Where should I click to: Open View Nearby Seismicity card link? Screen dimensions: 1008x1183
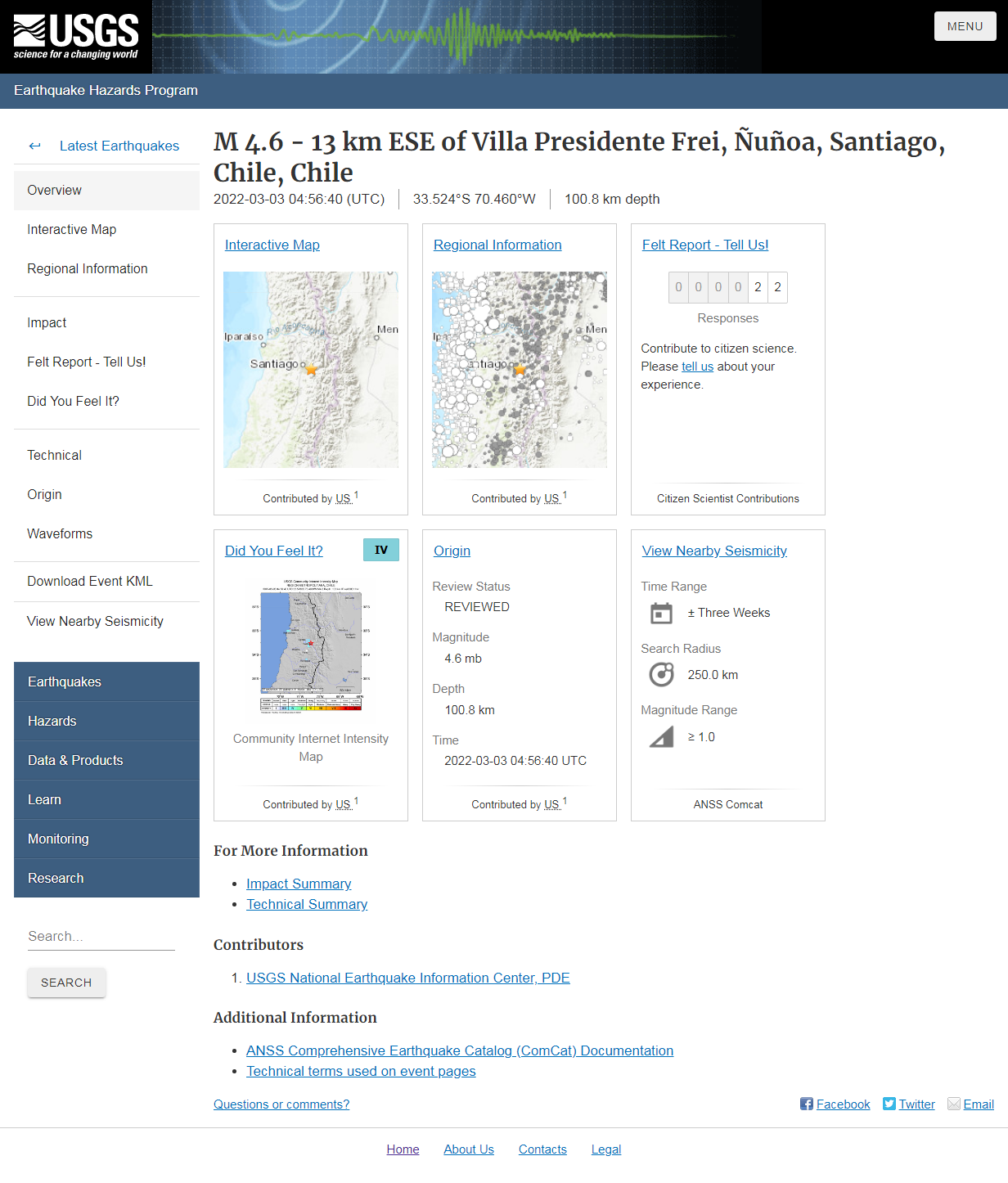[714, 551]
